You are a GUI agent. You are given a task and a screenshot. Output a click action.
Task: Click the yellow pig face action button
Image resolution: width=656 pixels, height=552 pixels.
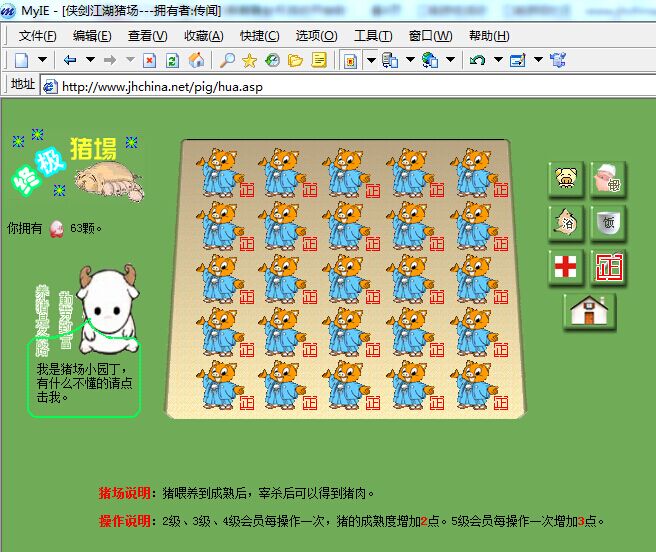566,179
